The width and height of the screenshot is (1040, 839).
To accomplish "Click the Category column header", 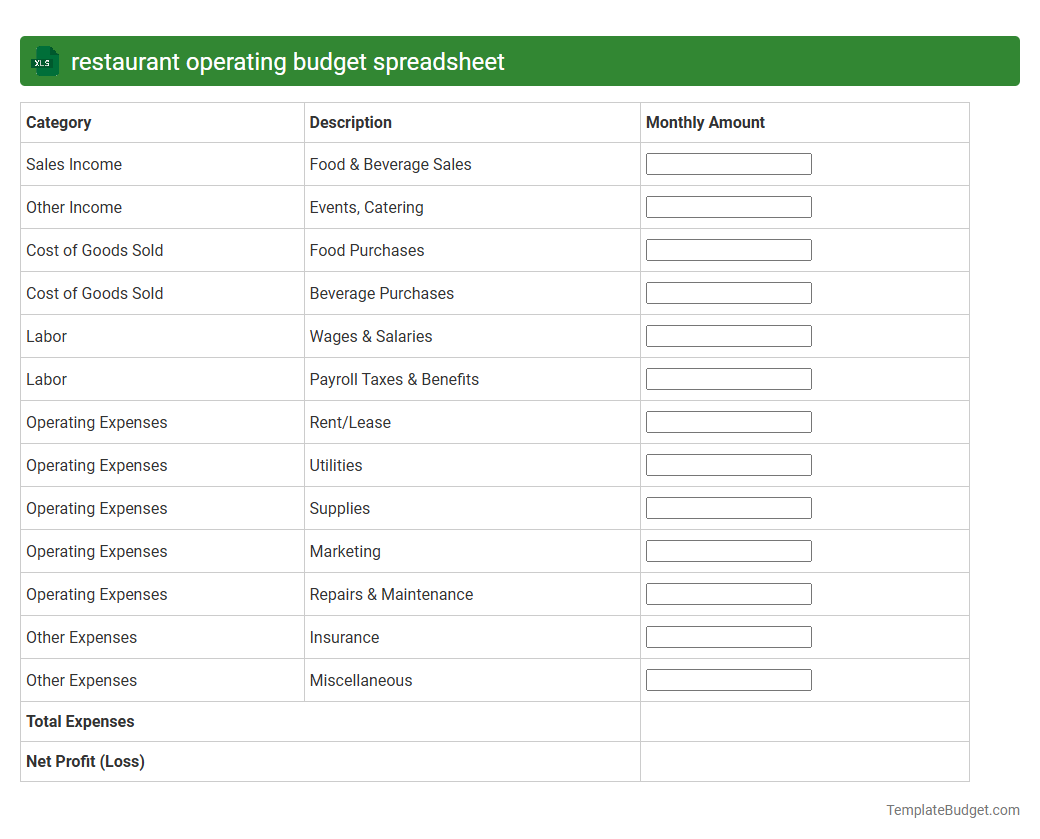I will [x=58, y=122].
